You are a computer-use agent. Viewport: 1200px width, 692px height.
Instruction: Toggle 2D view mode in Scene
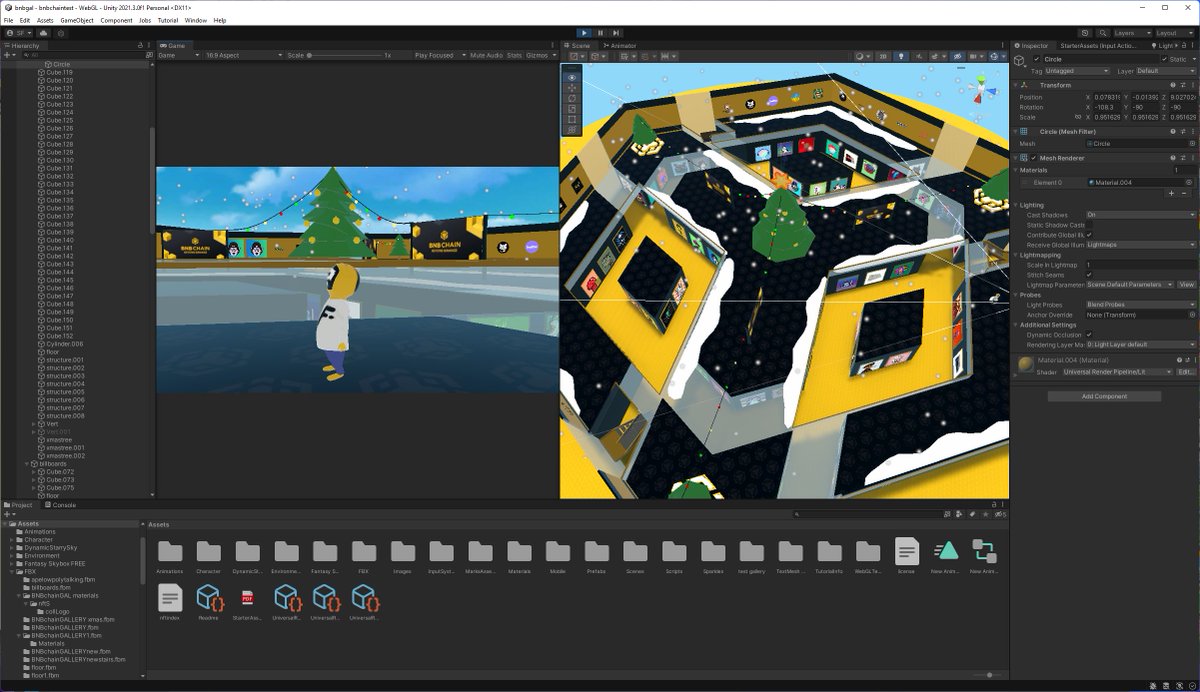tap(883, 56)
